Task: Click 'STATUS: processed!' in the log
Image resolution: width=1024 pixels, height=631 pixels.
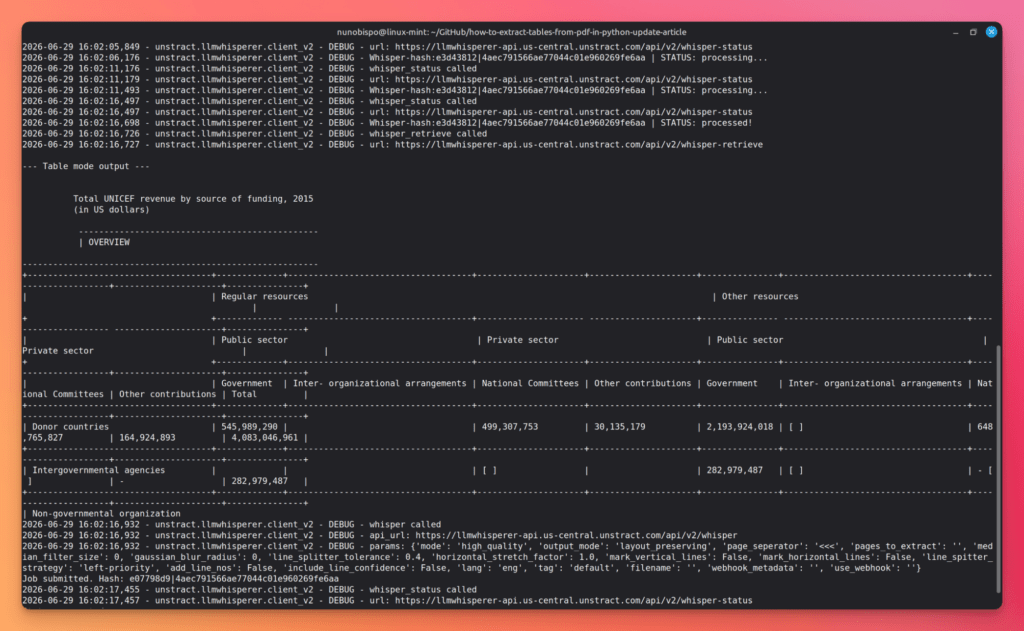Action: tap(707, 123)
